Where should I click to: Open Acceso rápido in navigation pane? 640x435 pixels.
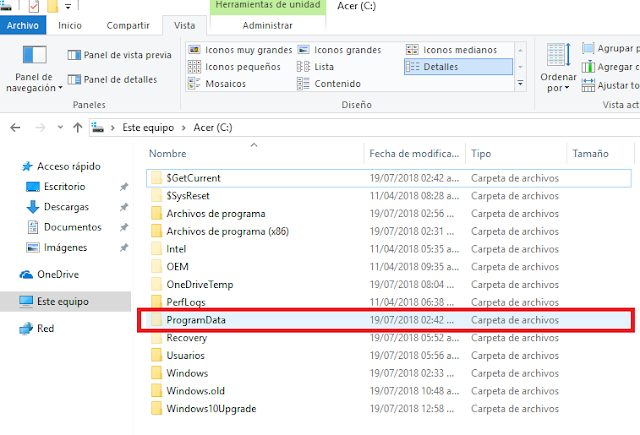[61, 166]
